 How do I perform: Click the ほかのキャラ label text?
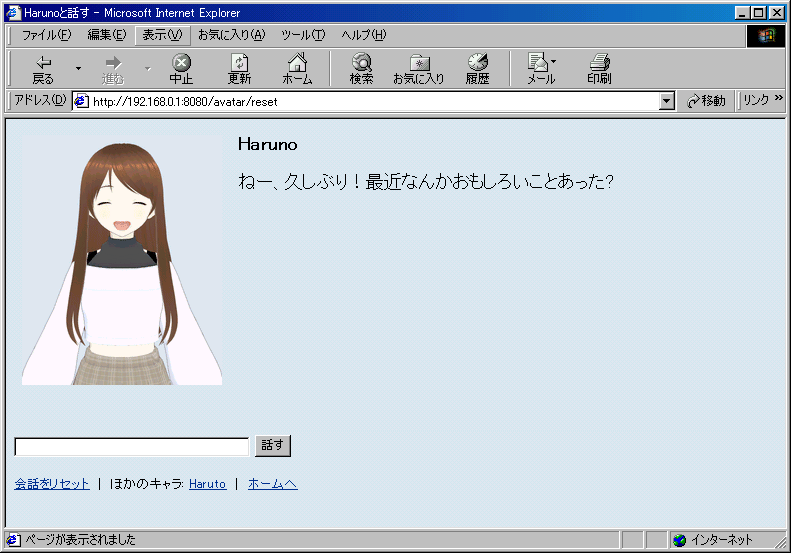point(146,484)
